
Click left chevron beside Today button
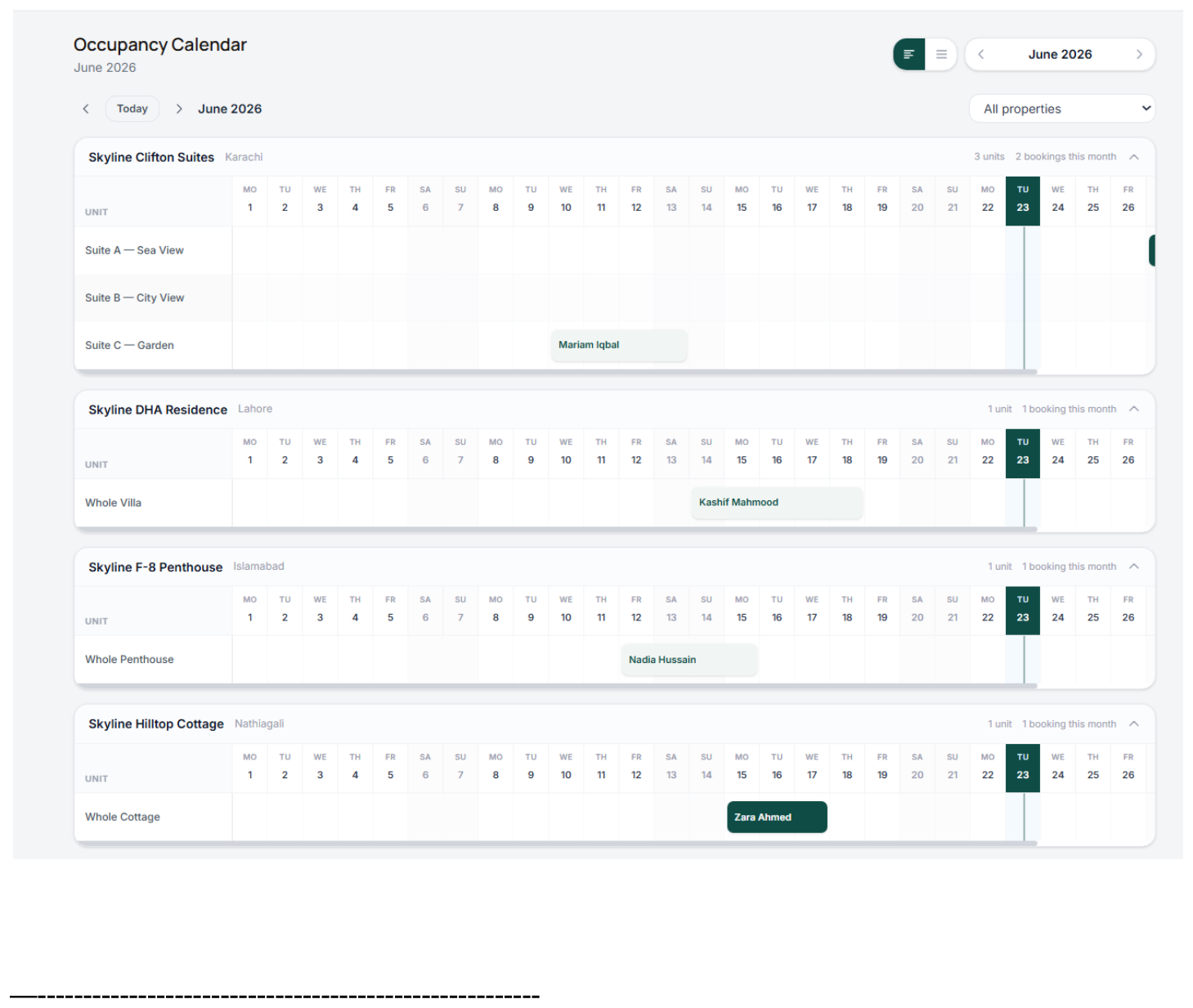[86, 109]
